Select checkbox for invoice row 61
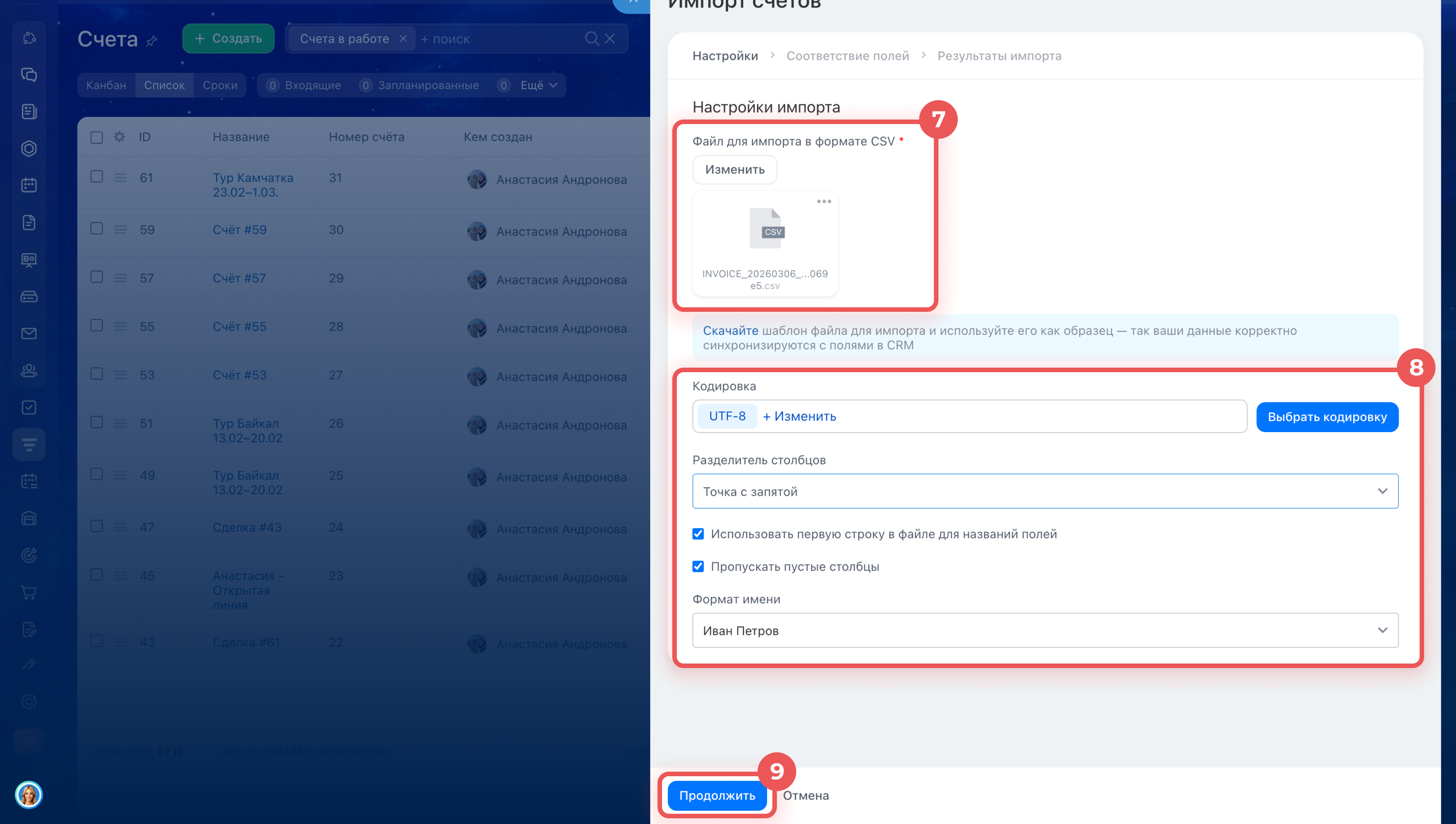The width and height of the screenshot is (1456, 824). [97, 176]
